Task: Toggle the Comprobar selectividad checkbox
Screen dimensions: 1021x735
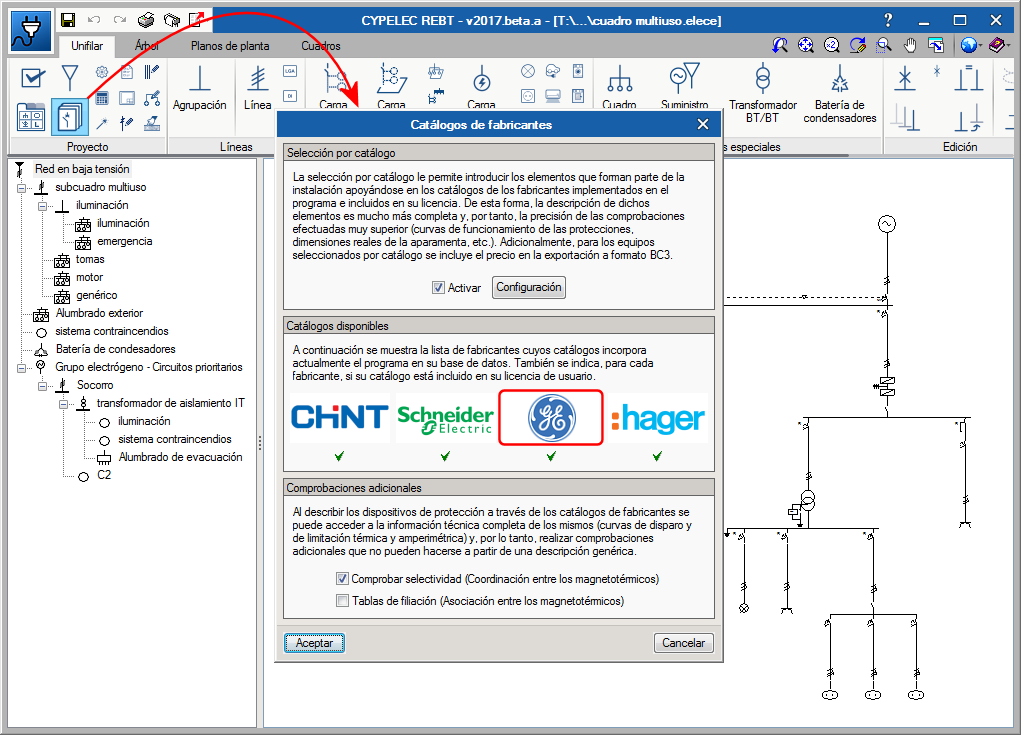Action: point(342,579)
